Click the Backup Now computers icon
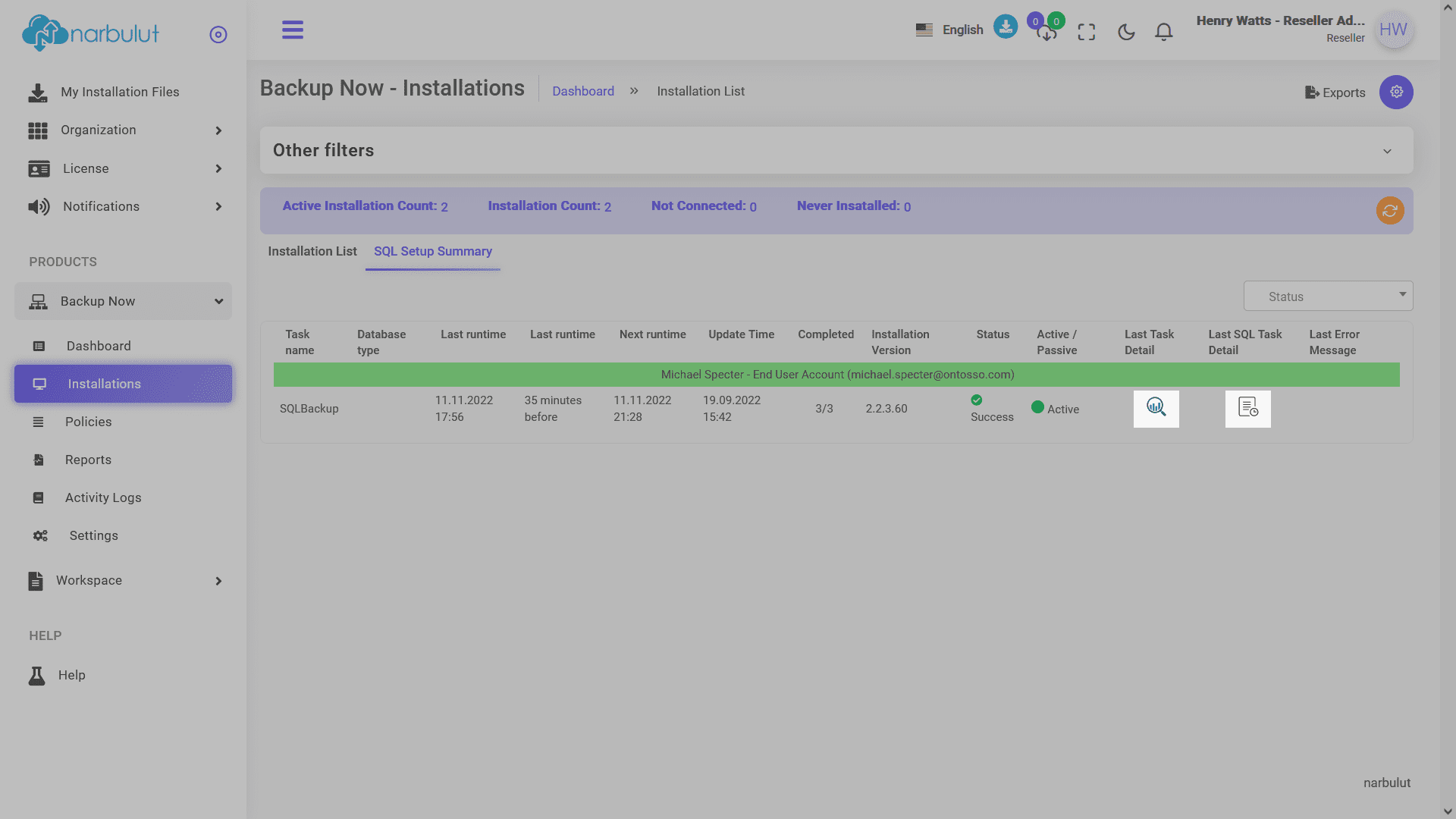The image size is (1456, 819). pyautogui.click(x=38, y=302)
